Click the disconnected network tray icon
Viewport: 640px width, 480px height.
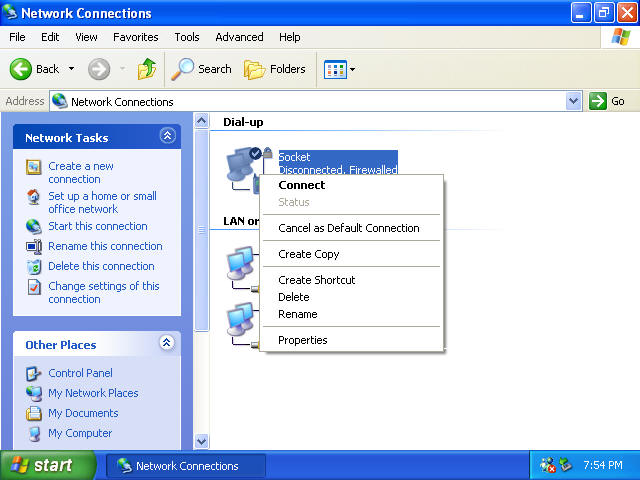[548, 465]
